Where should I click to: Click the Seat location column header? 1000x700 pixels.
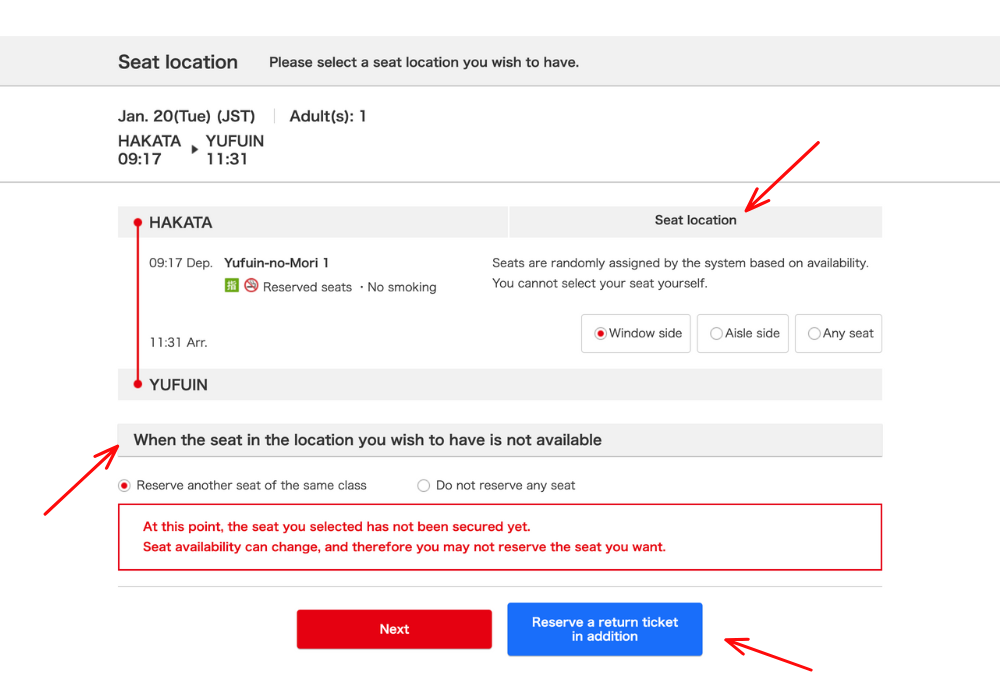(695, 221)
